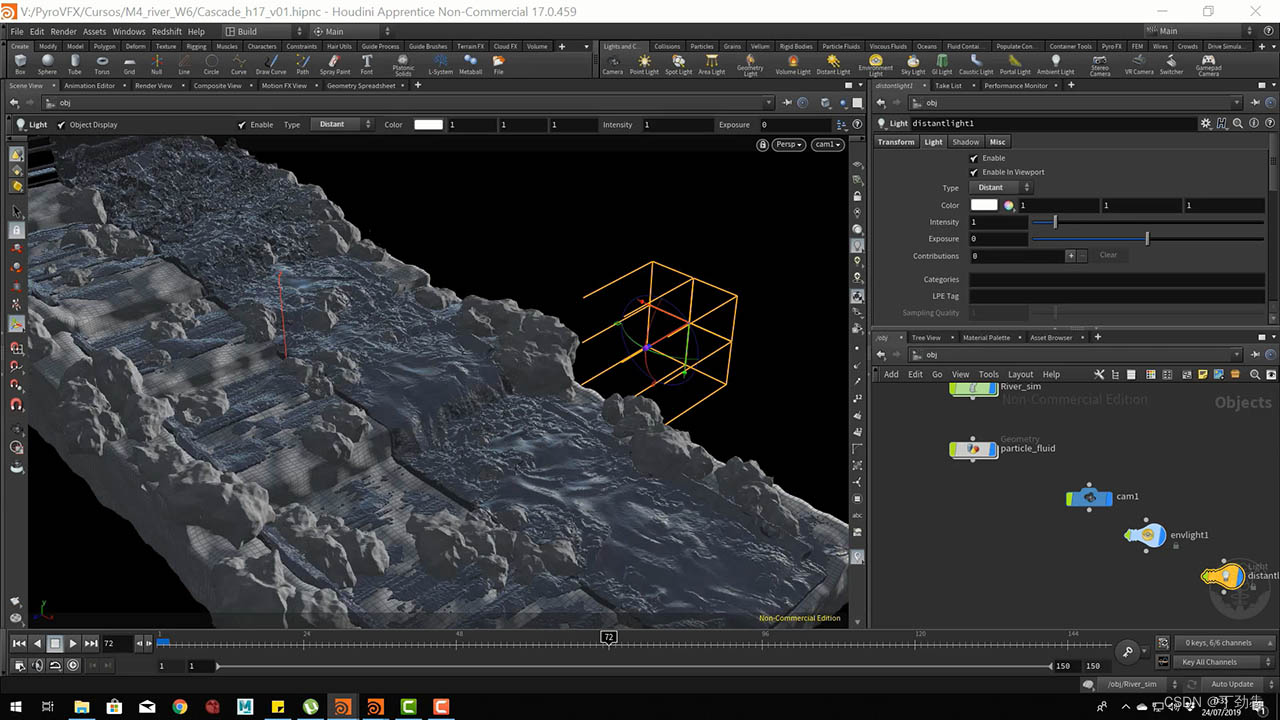
Task: Toggle Enable checkbox in Light parameters
Action: click(974, 158)
